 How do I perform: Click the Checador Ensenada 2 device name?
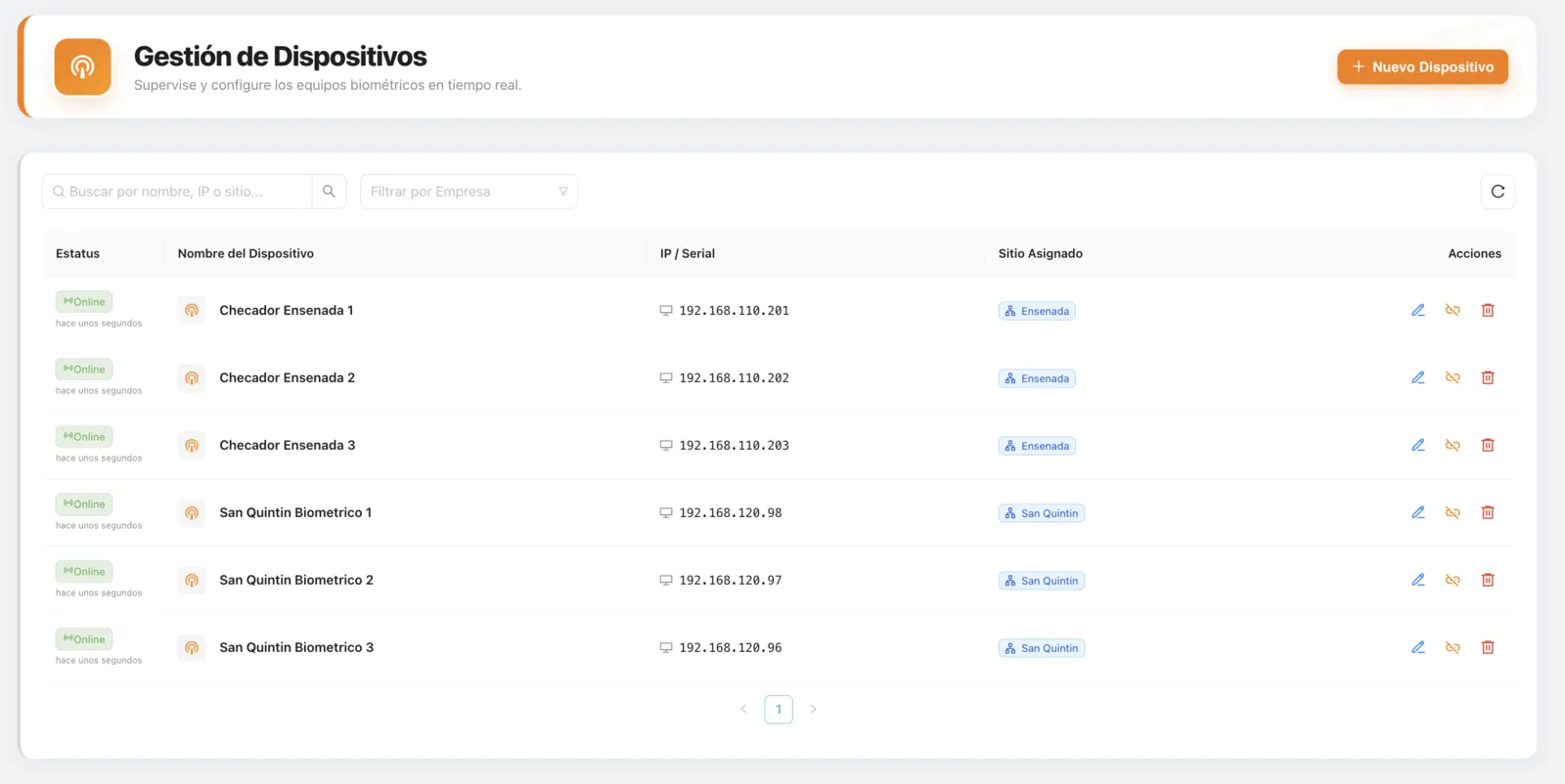point(287,377)
